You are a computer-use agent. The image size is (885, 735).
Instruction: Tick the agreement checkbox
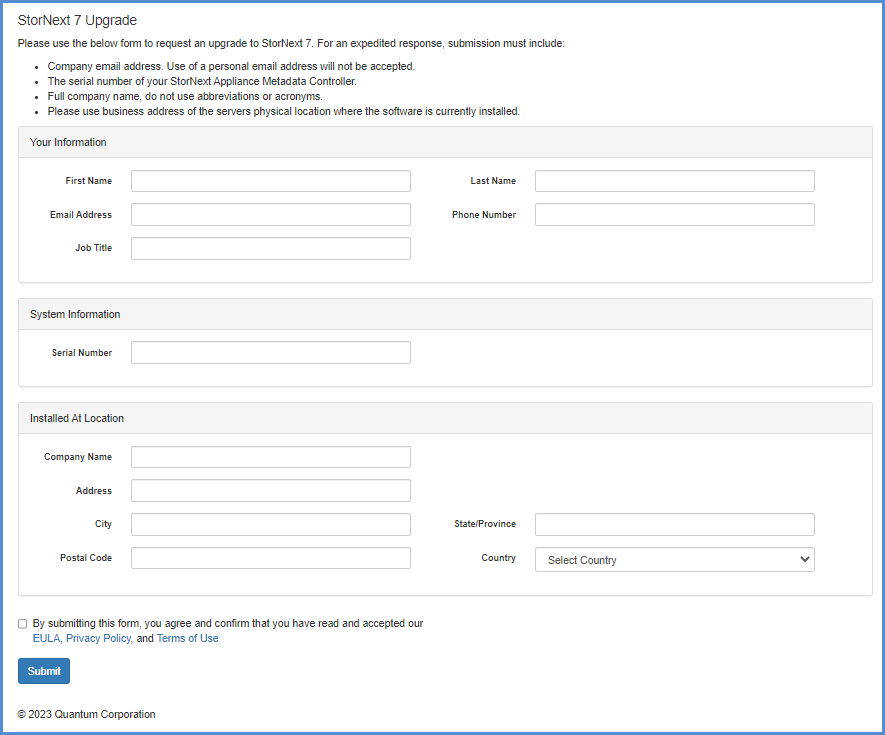(23, 624)
